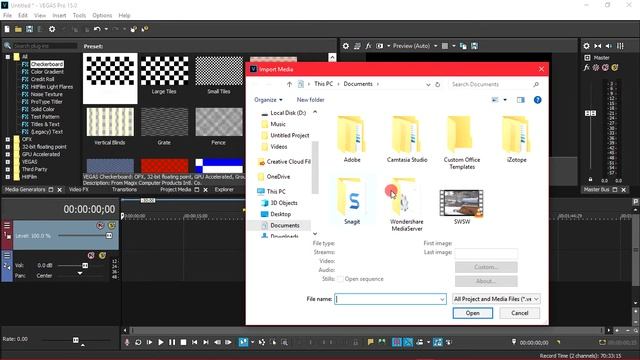Select Documents in breadcrumb path
The width and height of the screenshot is (640, 360).
tap(358, 84)
